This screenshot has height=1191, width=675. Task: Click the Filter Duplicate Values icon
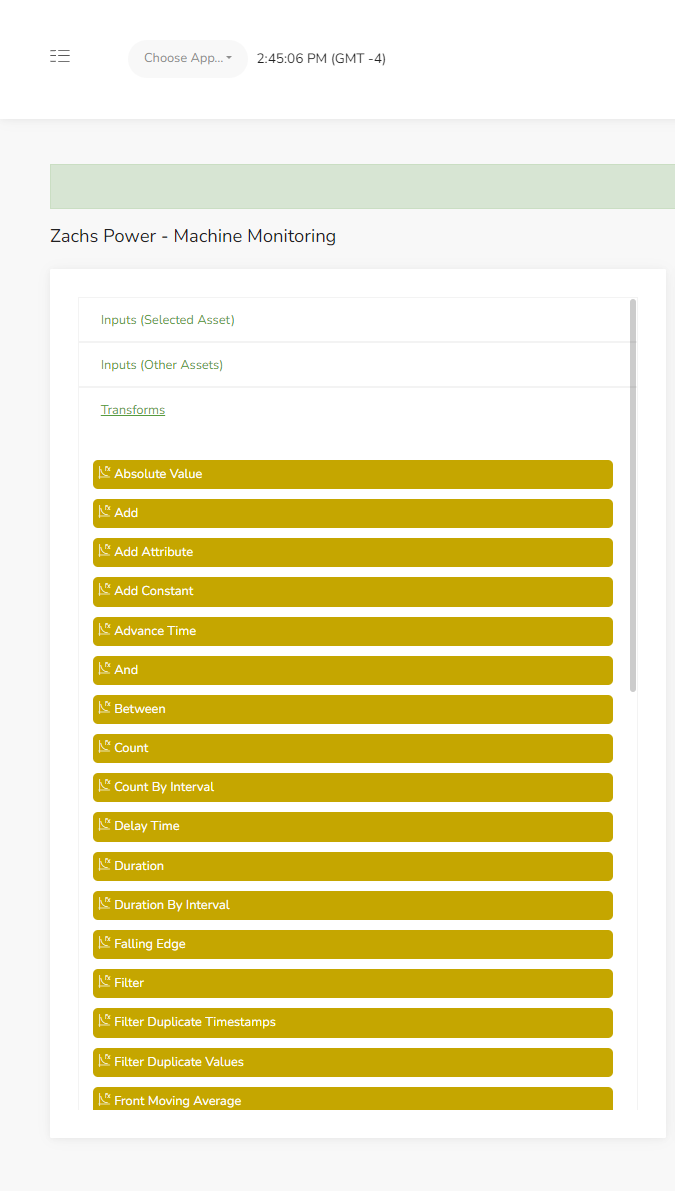point(105,1061)
